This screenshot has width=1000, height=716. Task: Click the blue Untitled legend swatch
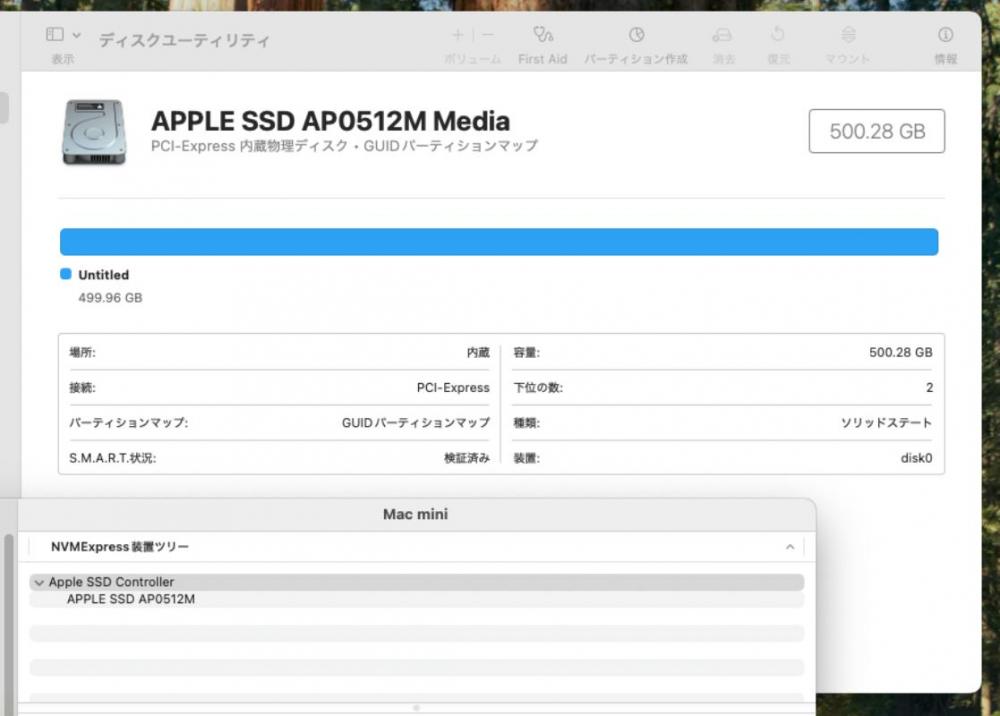tap(66, 274)
